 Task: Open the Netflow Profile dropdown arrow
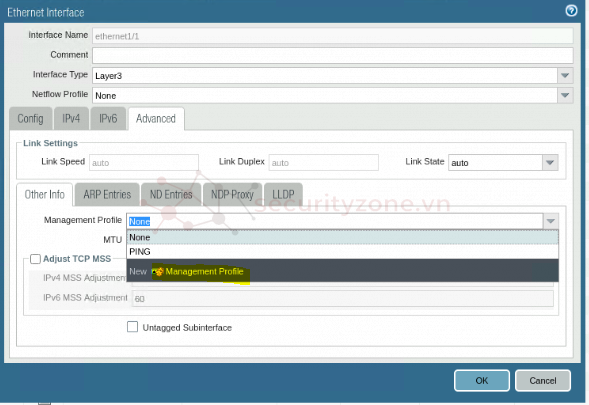pyautogui.click(x=565, y=95)
